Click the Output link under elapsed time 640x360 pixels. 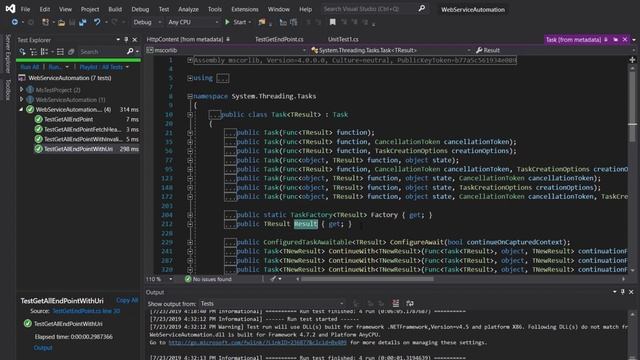pos(43,348)
